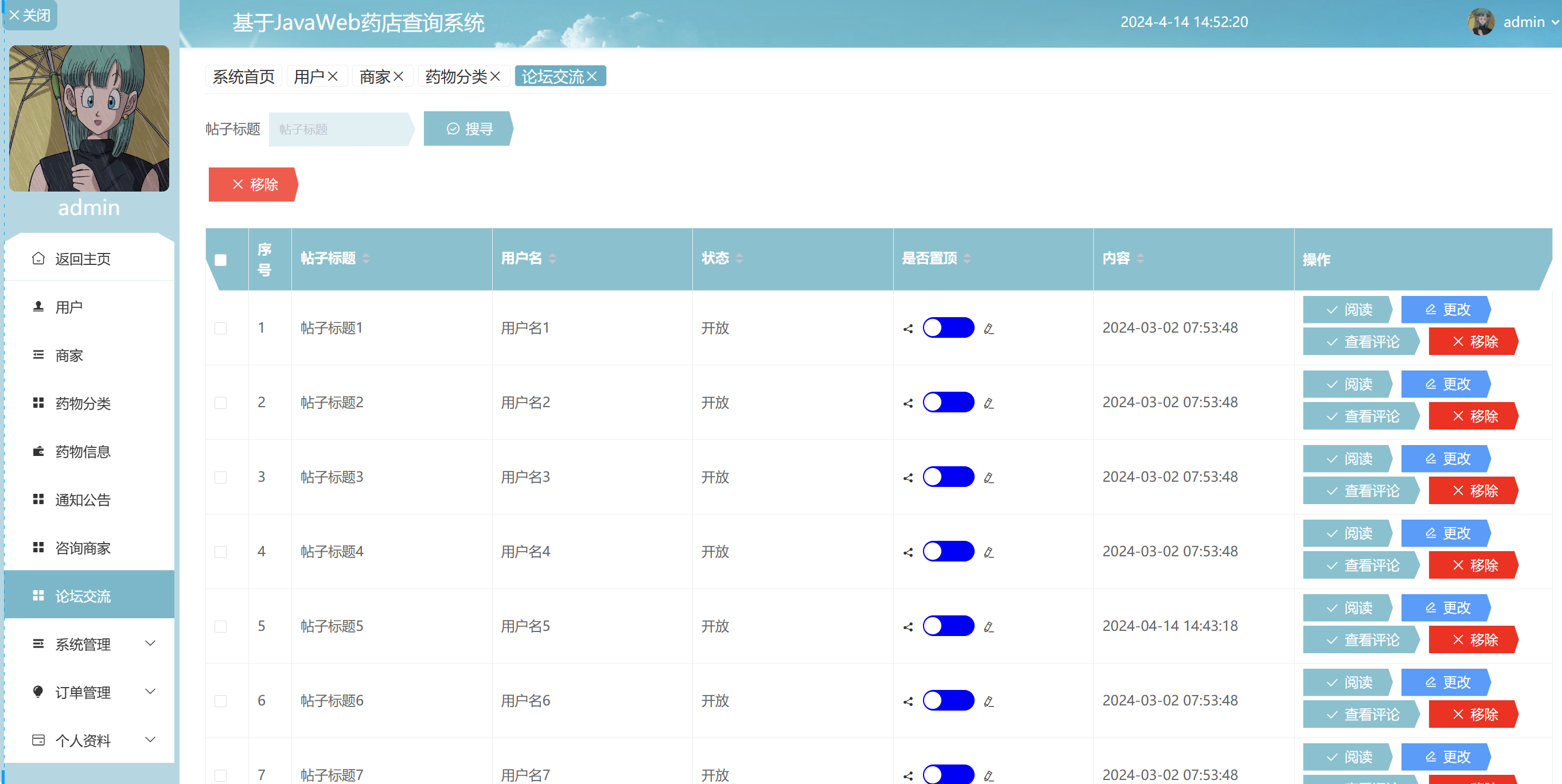Sort by 帖子标题 column arrows
Image resolution: width=1562 pixels, height=784 pixels.
tap(366, 259)
